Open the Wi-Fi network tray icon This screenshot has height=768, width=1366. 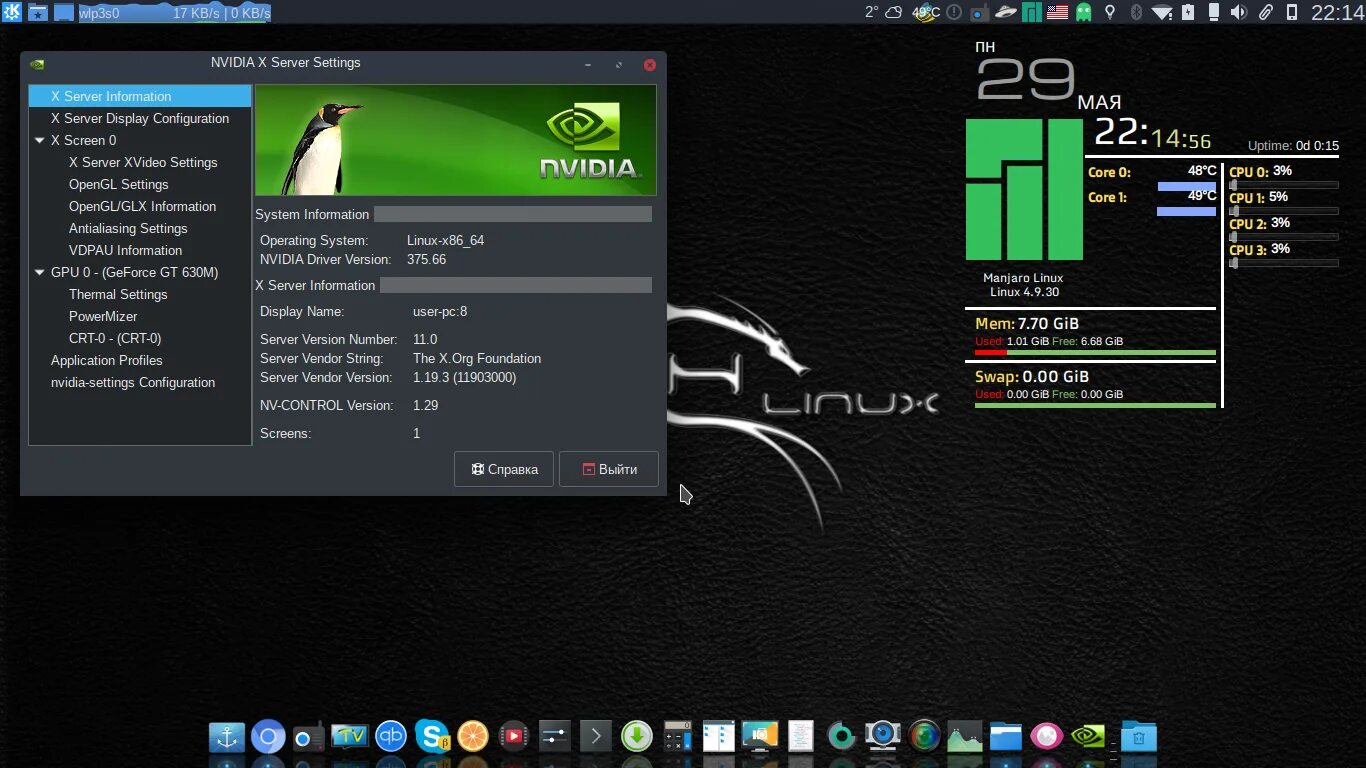coord(1161,12)
